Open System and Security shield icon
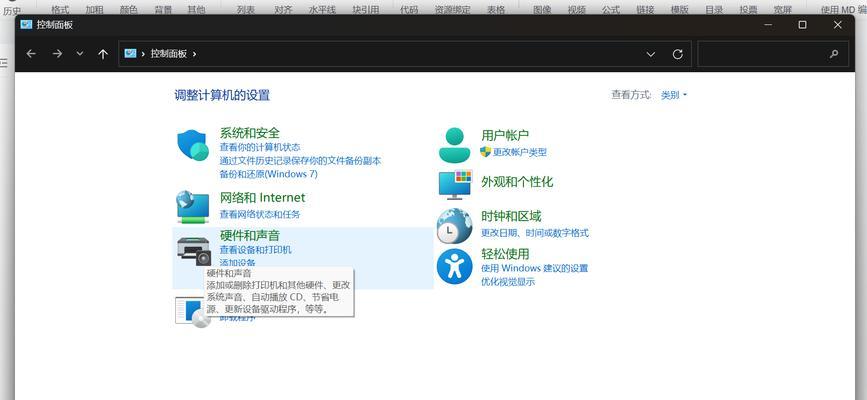 pos(192,145)
